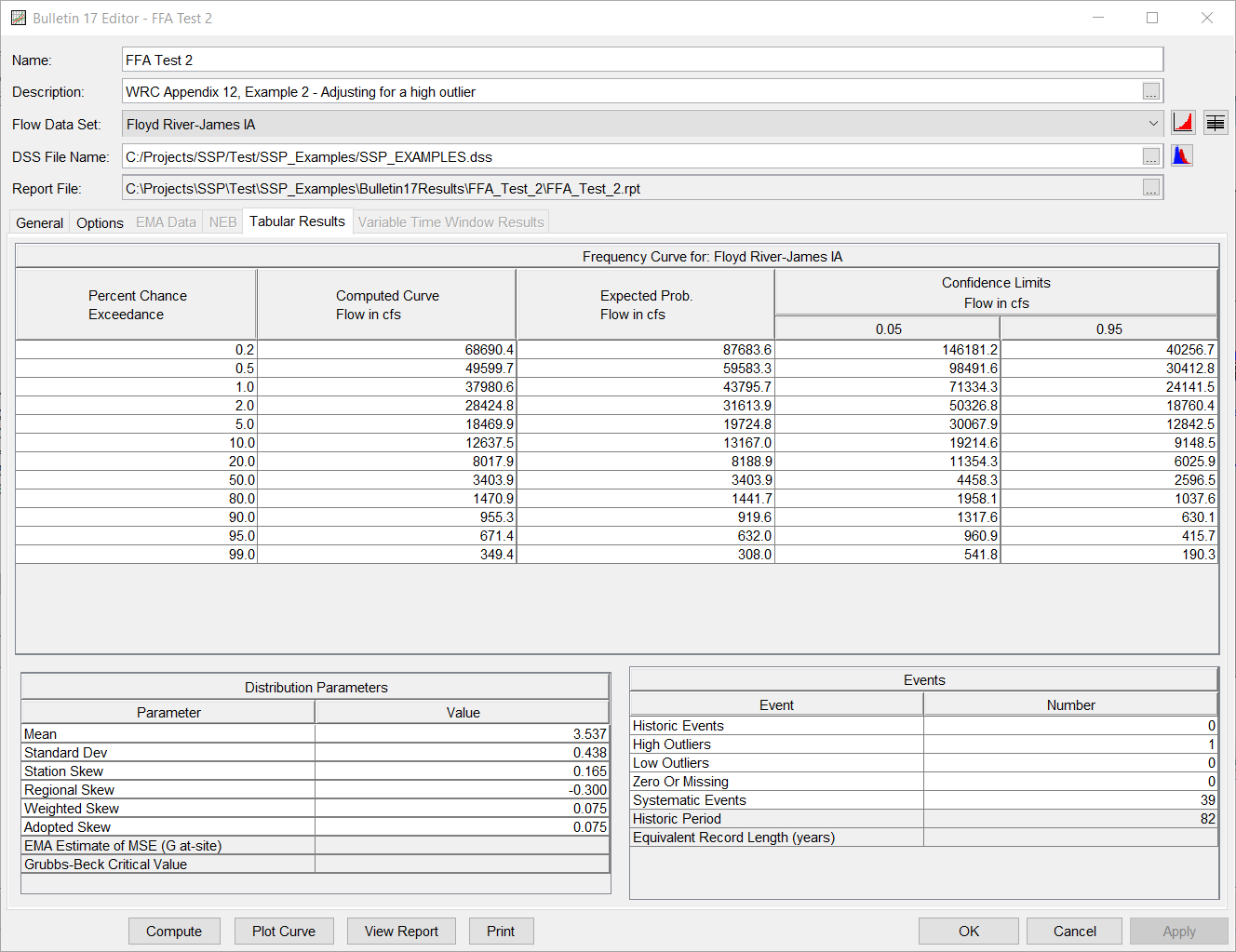Confirm with the OK button
Viewport: 1236px width, 952px height.
[969, 931]
